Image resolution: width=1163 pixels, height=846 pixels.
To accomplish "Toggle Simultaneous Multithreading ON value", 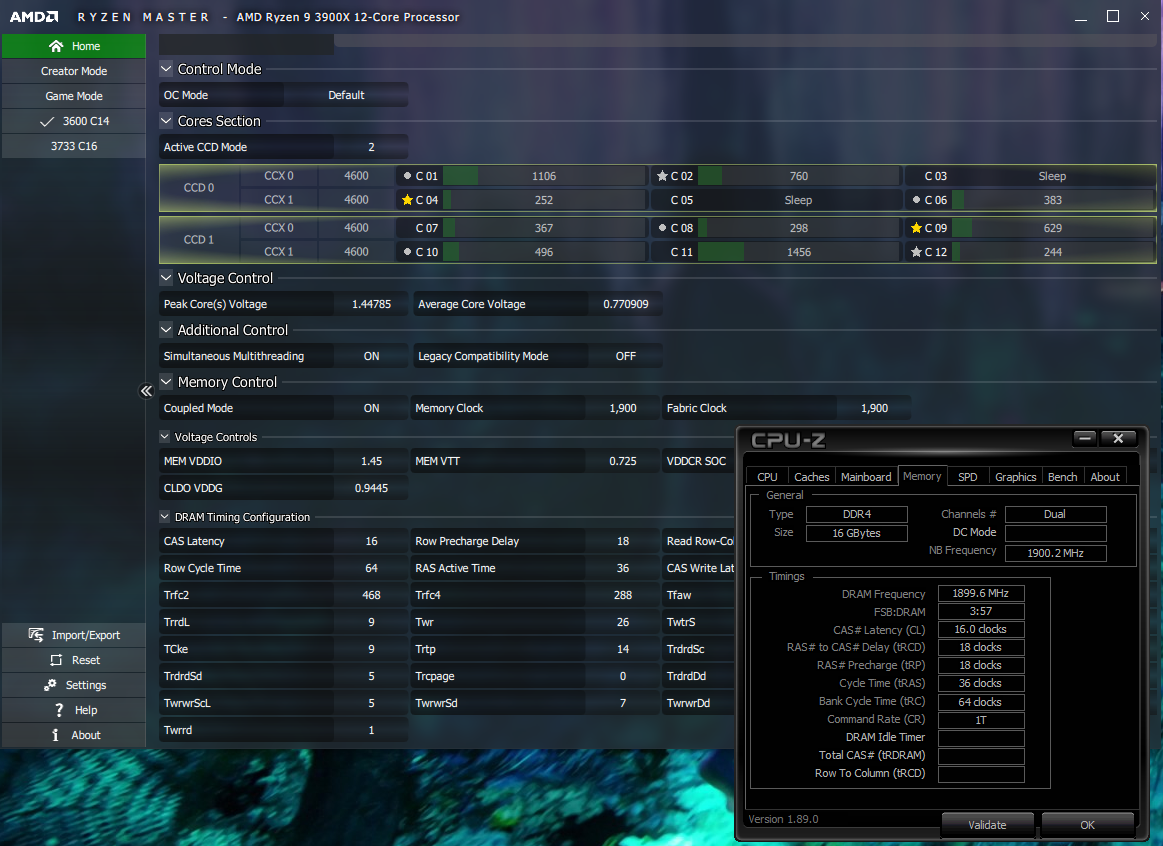I will pyautogui.click(x=371, y=356).
